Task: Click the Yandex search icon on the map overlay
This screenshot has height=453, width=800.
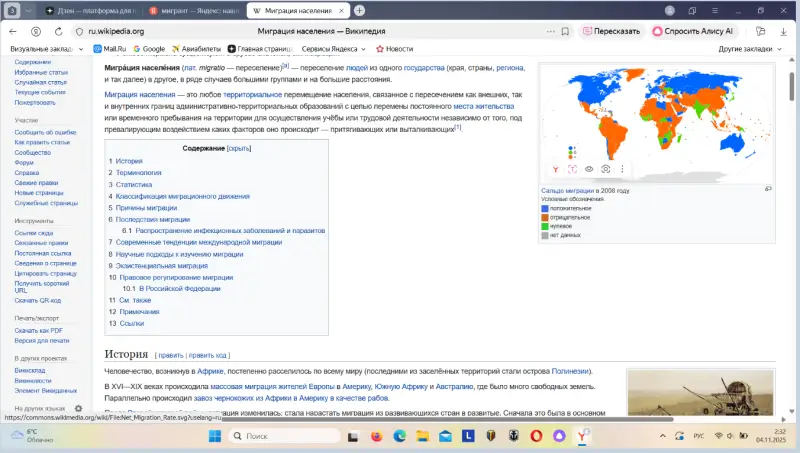Action: pos(556,169)
